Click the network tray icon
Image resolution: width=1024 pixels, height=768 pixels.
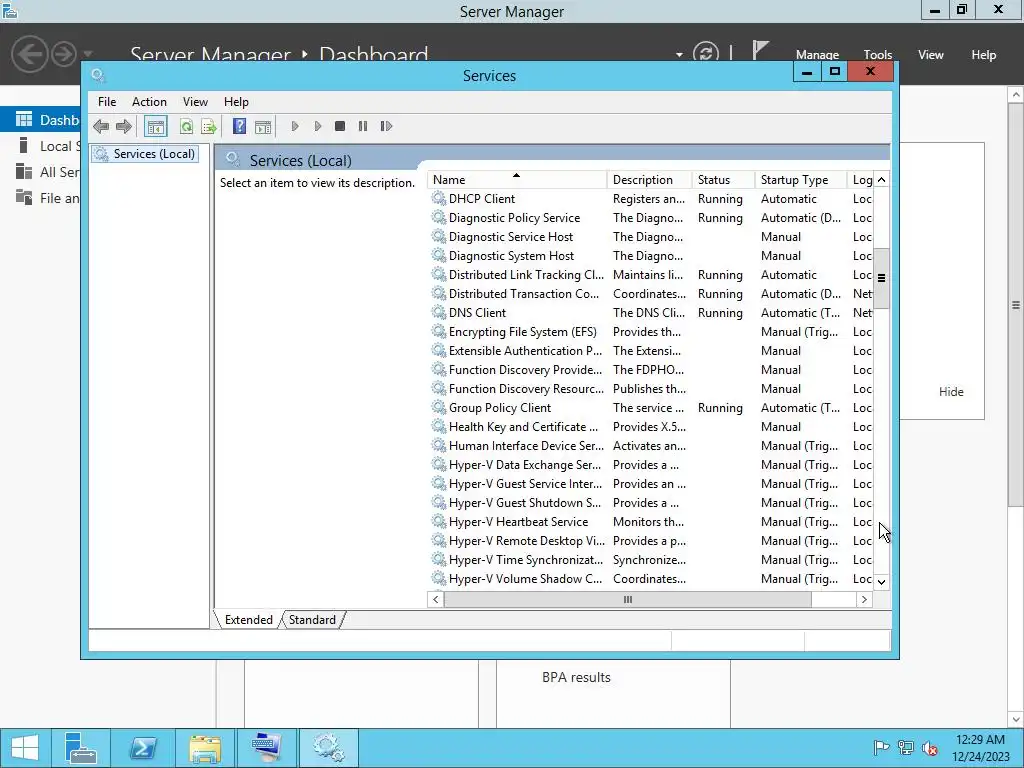click(x=906, y=748)
